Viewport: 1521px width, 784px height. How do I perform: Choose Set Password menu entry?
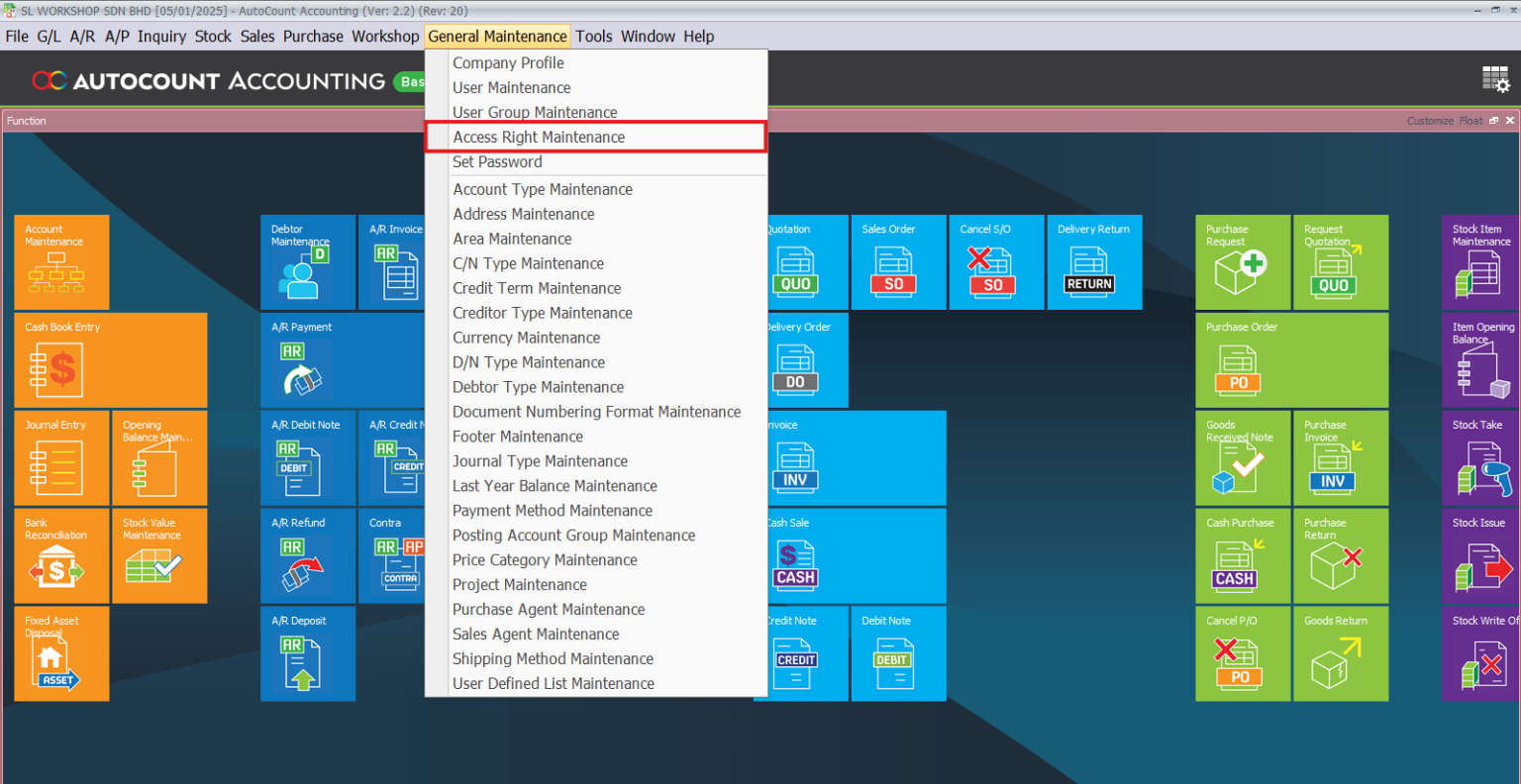point(596,162)
